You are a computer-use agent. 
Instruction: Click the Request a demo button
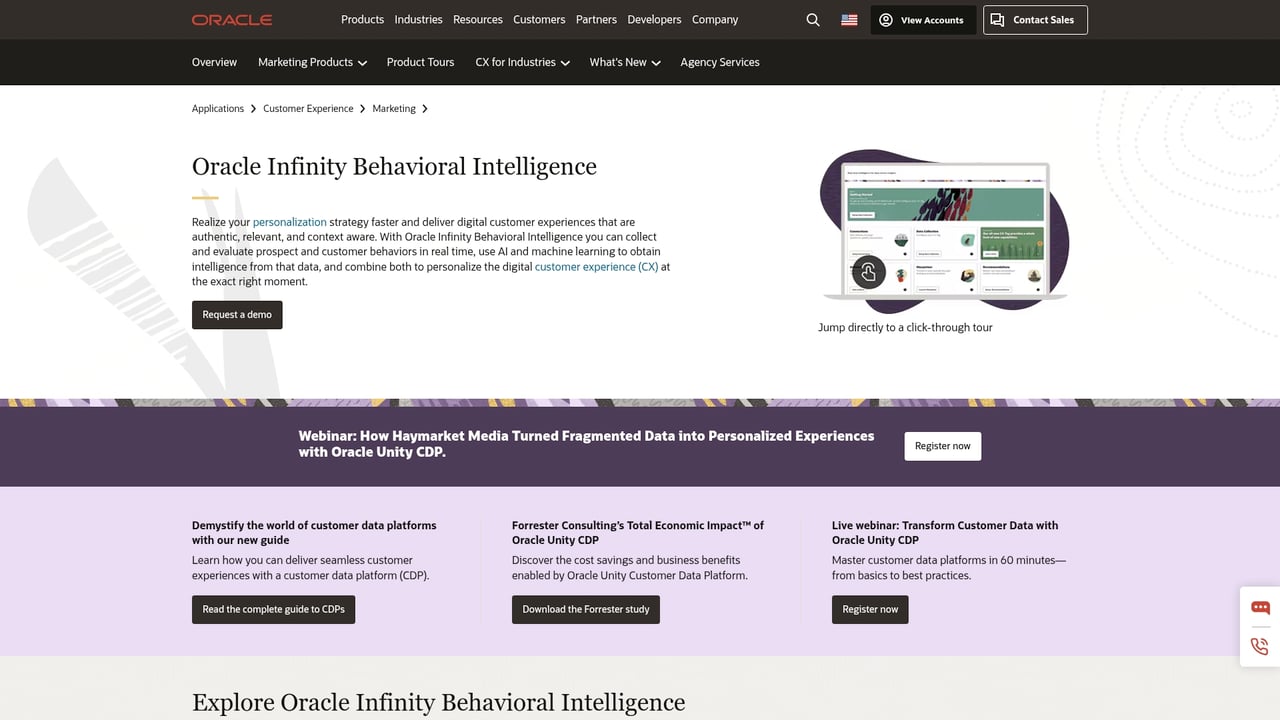pyautogui.click(x=237, y=314)
